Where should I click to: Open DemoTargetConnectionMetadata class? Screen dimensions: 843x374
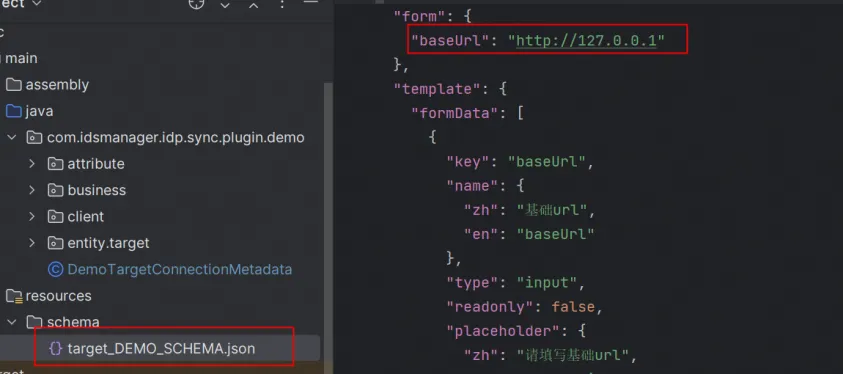click(180, 269)
